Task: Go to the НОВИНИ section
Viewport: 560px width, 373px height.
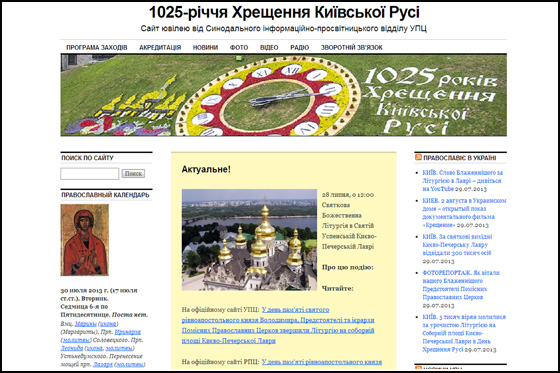Action: (205, 48)
